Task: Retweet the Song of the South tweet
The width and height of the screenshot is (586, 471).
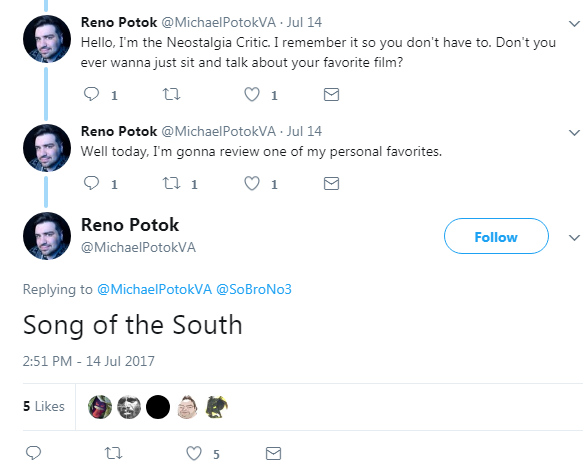Action: (x=113, y=453)
